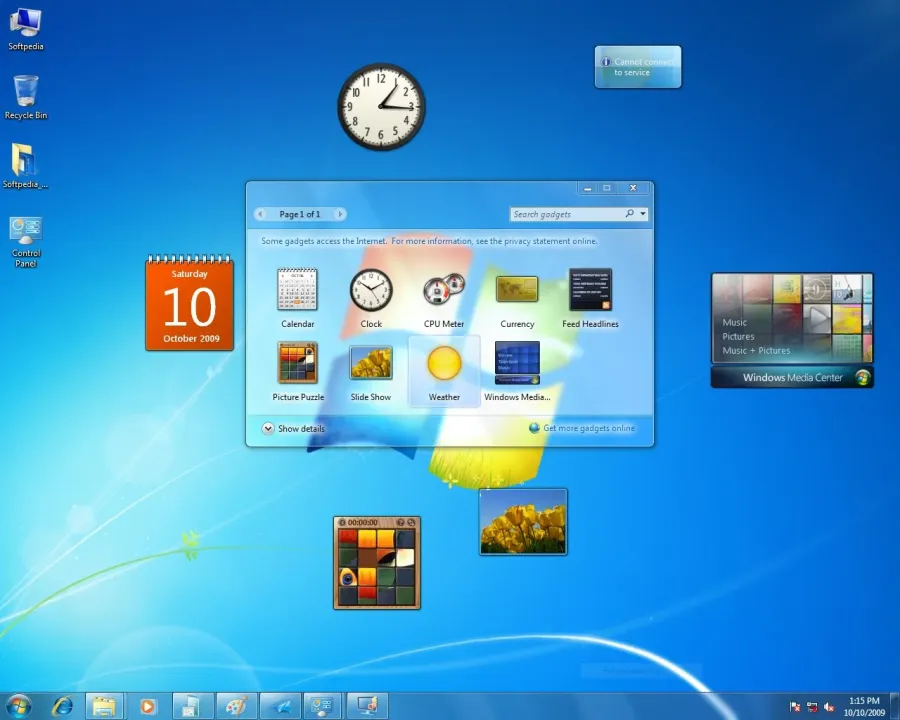Open the Action Center flag tray icon

(795, 707)
